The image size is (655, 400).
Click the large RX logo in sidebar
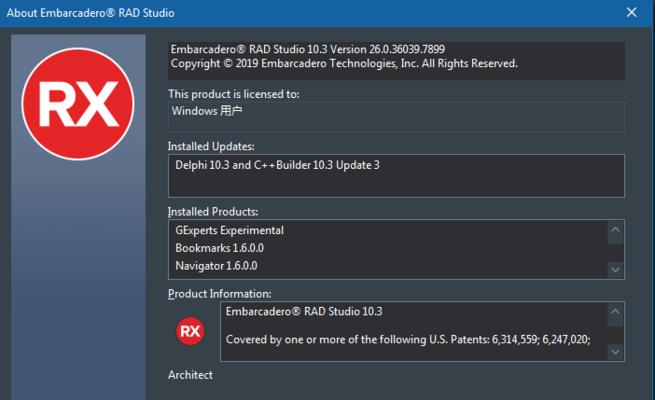click(78, 104)
